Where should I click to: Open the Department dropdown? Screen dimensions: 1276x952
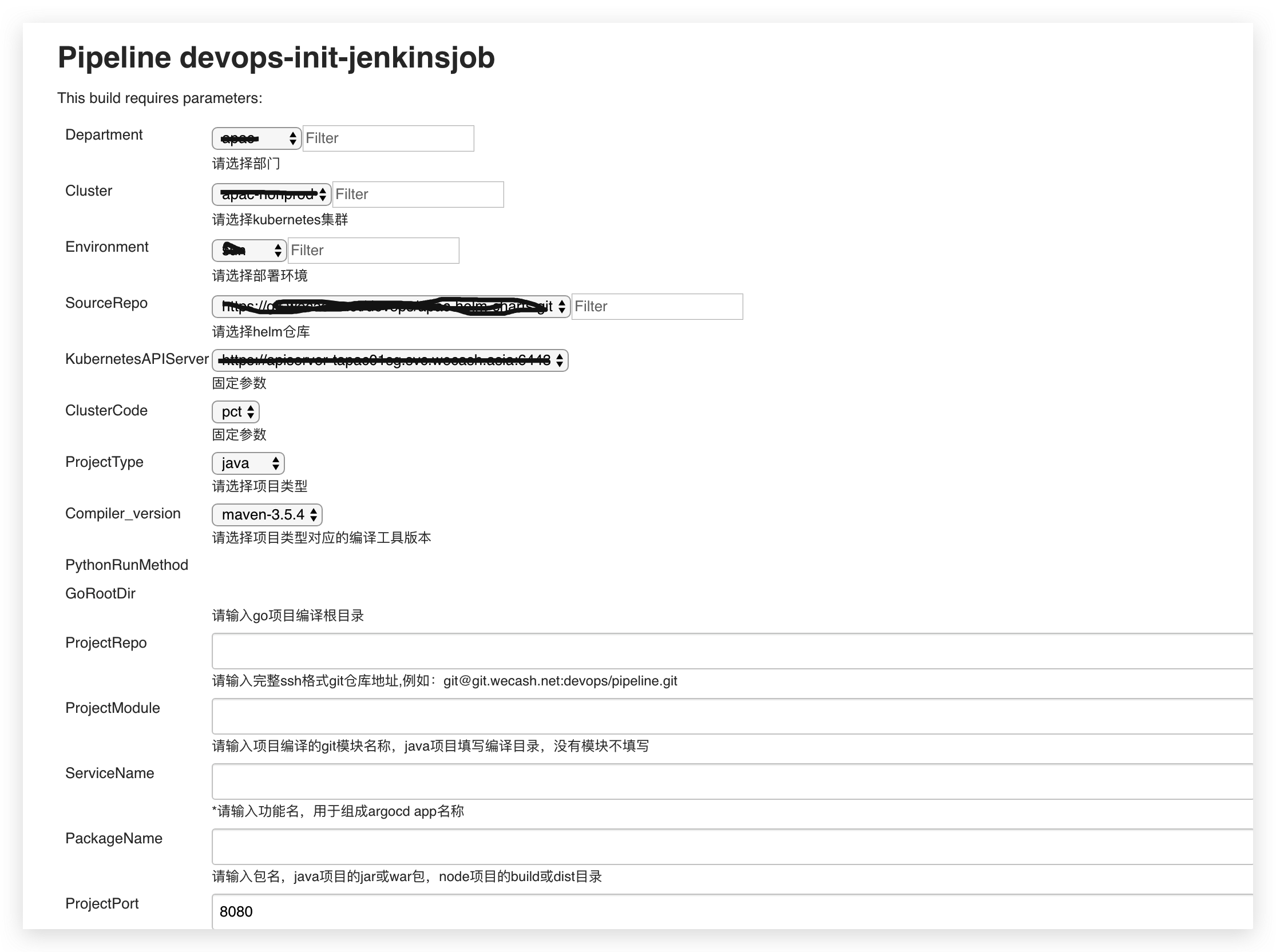[256, 138]
